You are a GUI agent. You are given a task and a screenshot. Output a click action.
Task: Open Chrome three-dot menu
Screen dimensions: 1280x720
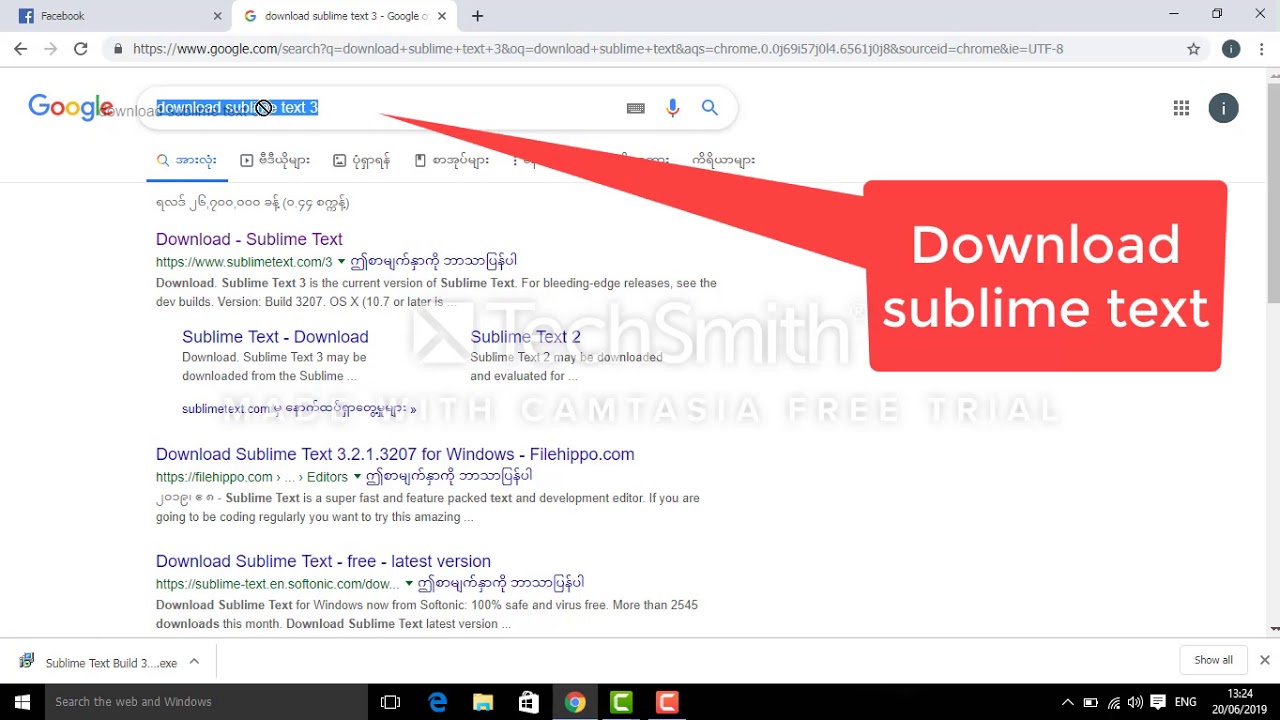point(1261,49)
